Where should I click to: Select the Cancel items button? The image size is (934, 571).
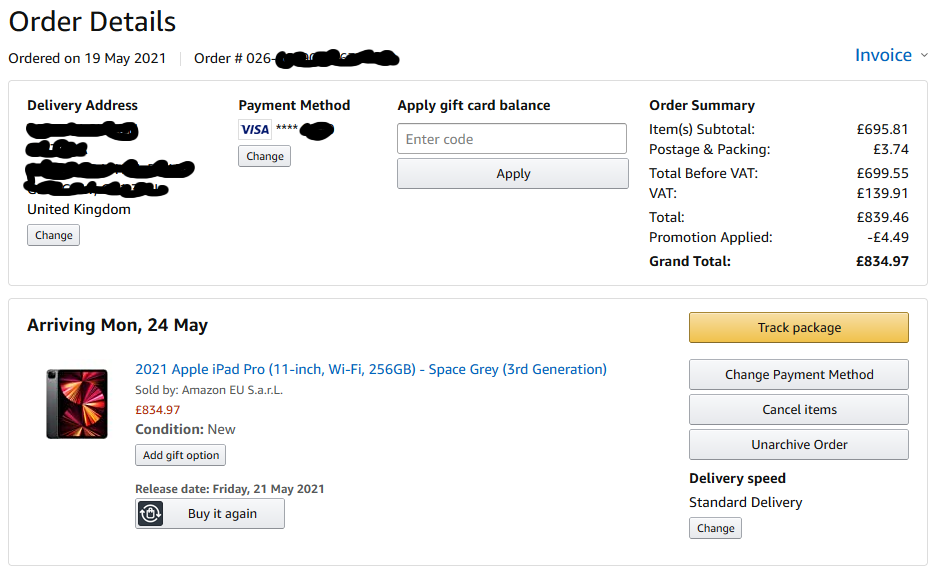pyautogui.click(x=798, y=409)
